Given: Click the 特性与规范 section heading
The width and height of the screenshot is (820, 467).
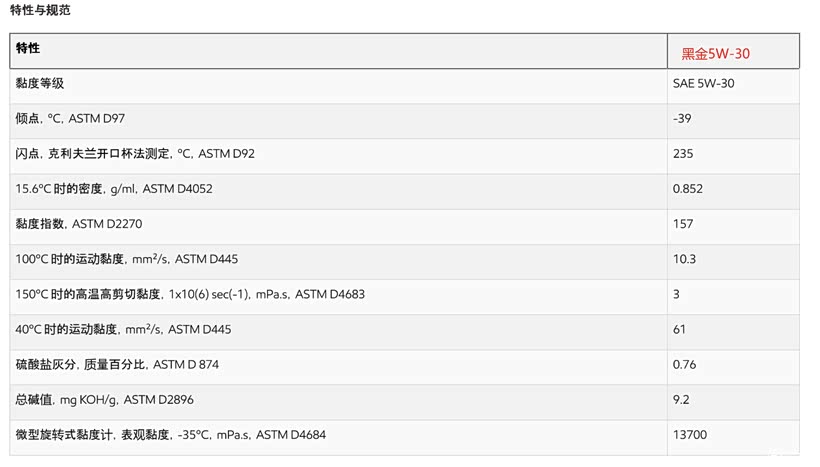Looking at the screenshot, I should tap(41, 11).
